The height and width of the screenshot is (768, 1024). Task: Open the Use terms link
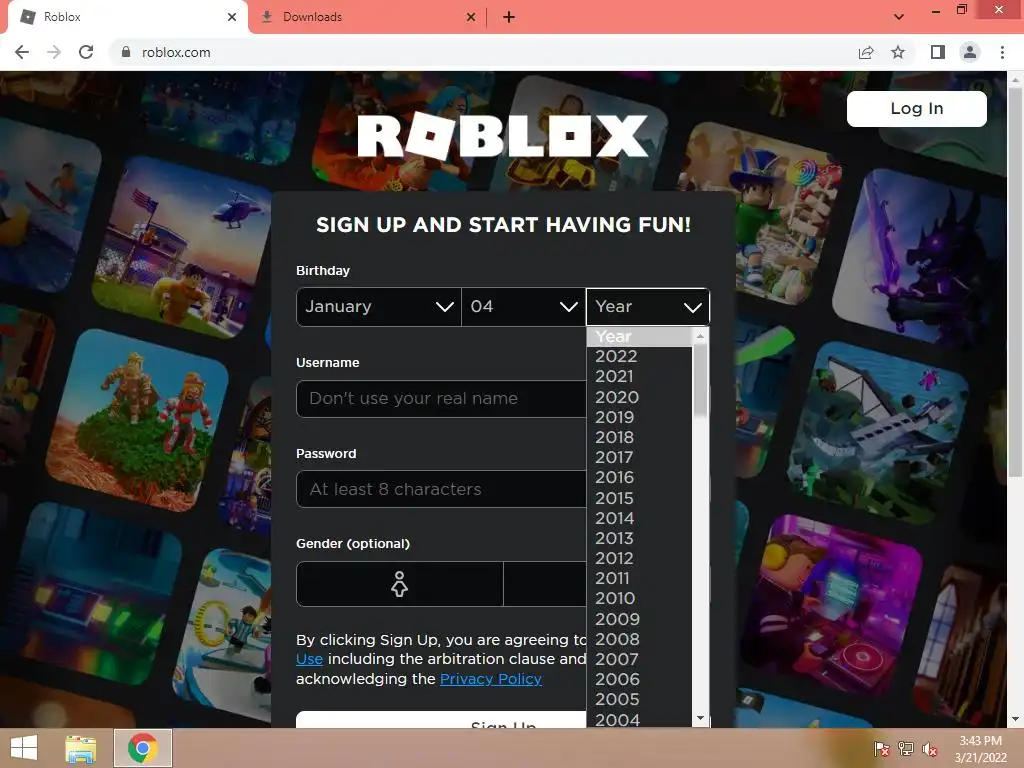point(310,659)
